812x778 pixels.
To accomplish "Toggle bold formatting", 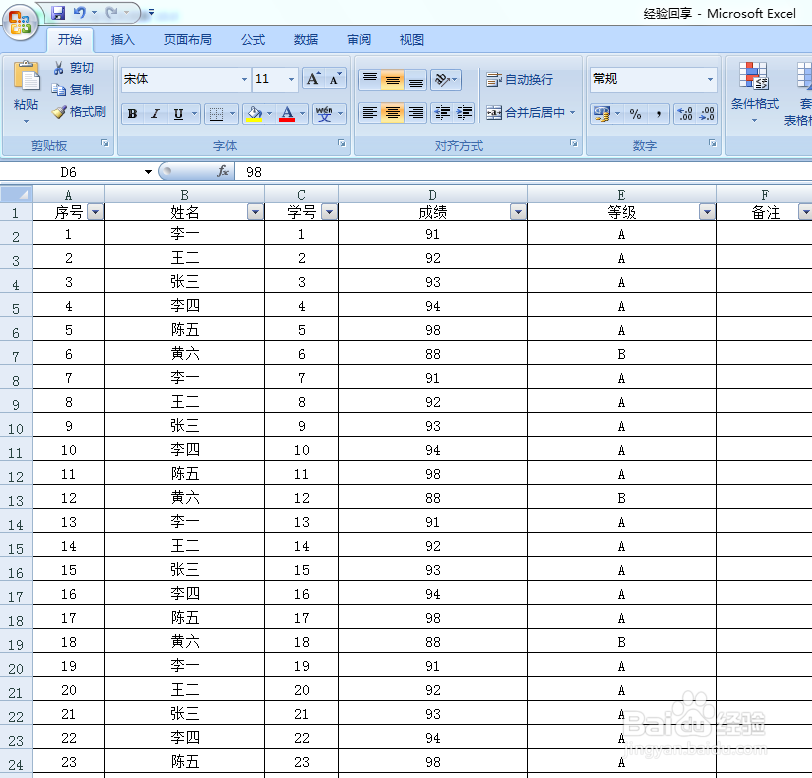I will point(133,114).
